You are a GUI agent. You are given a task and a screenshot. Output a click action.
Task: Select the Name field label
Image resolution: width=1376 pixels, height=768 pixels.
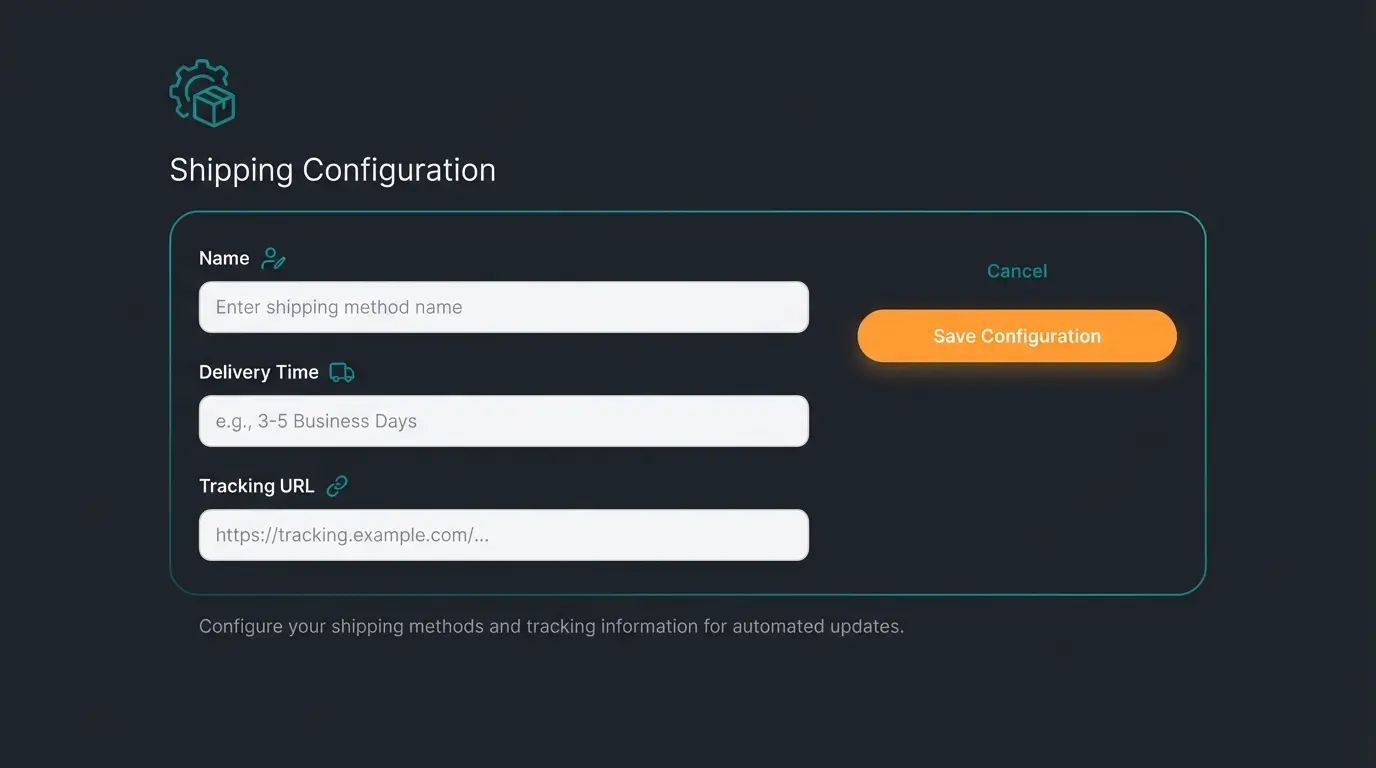tap(222, 258)
